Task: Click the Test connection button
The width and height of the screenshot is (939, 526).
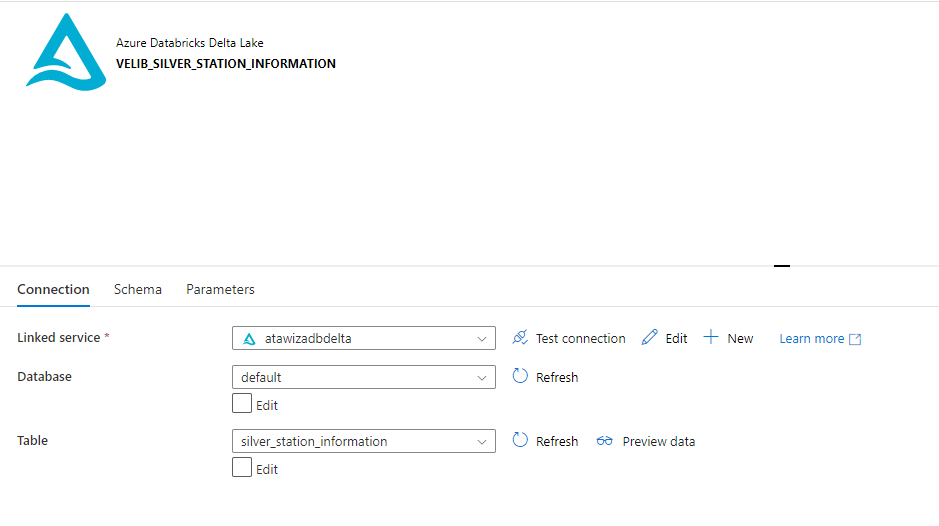Action: [580, 339]
